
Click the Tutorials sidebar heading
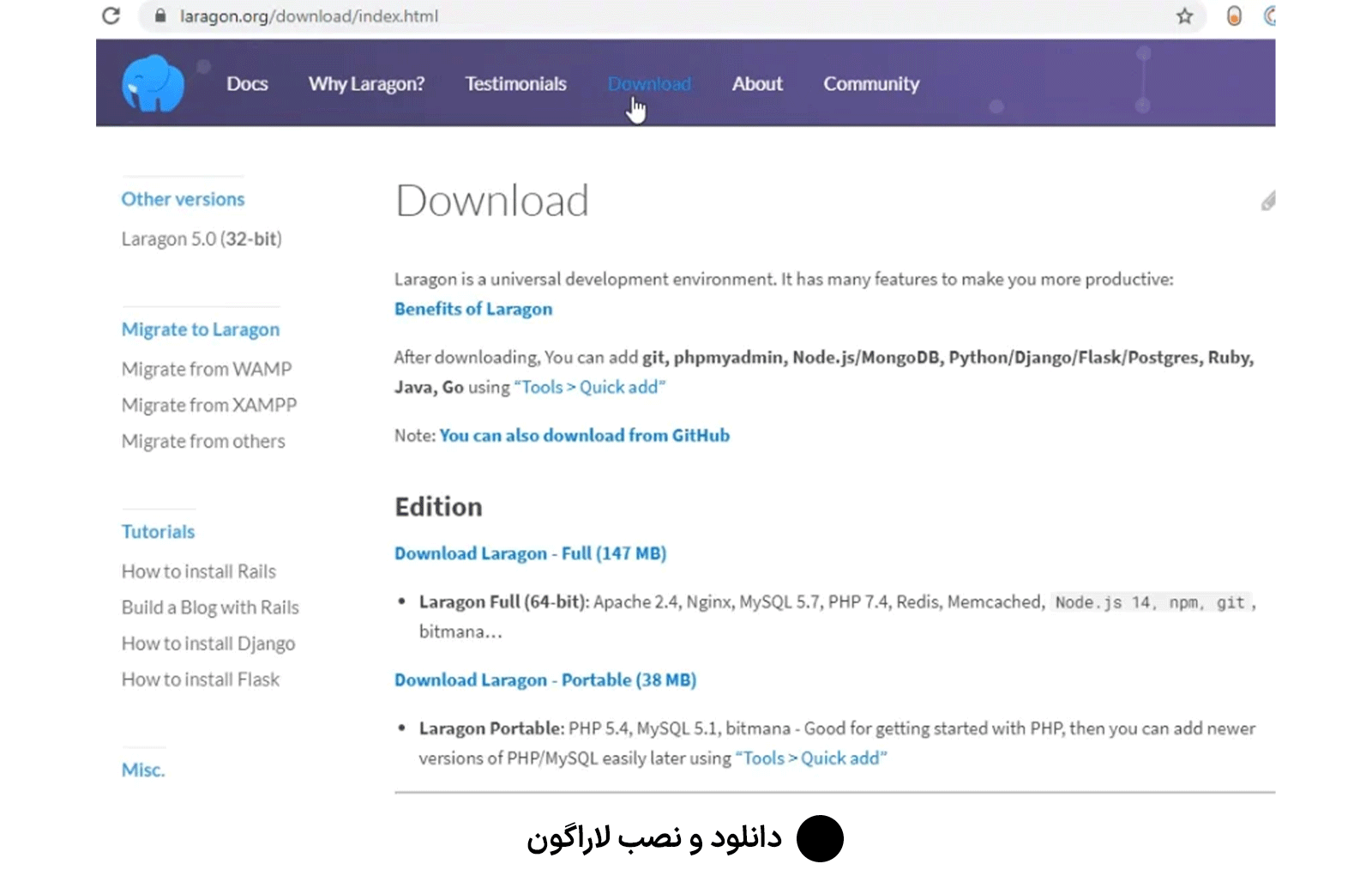(158, 532)
